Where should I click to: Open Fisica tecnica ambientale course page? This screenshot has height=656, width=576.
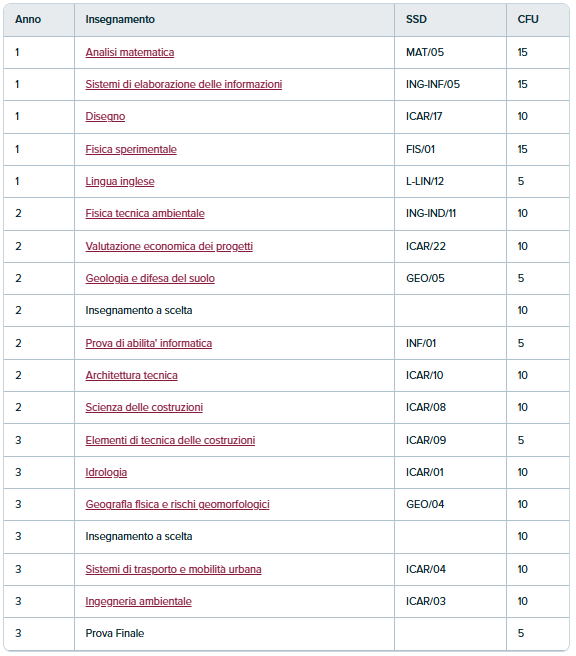(x=145, y=213)
